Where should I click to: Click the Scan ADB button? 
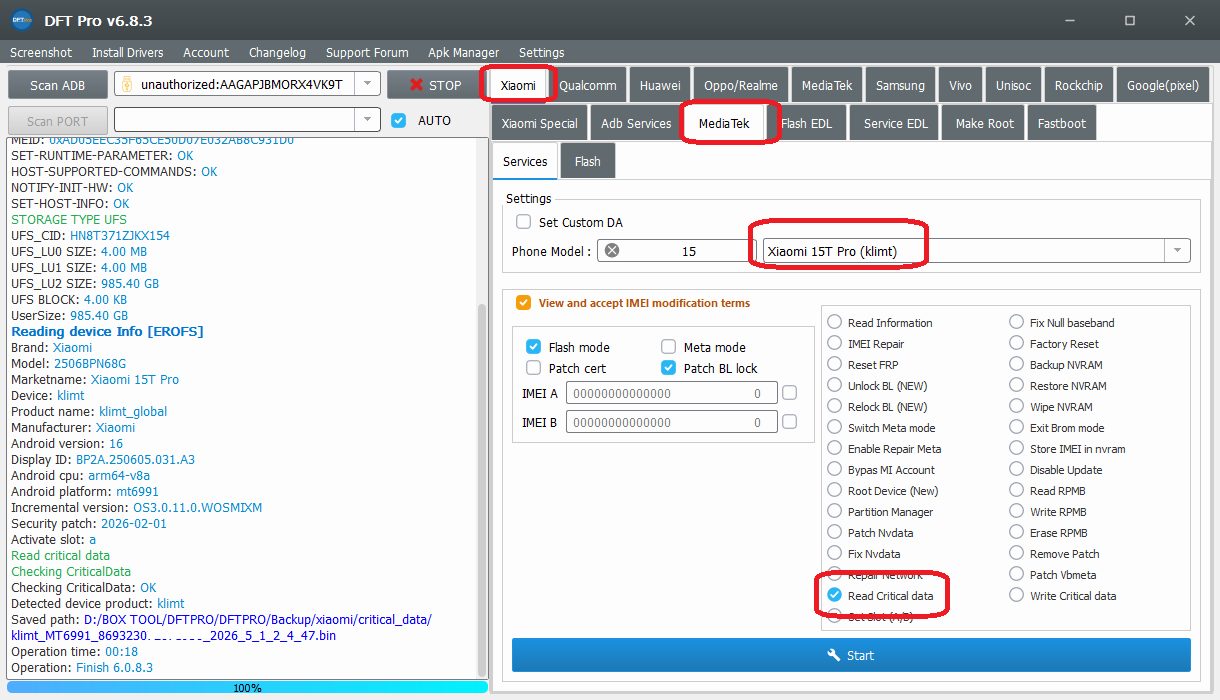pos(58,85)
